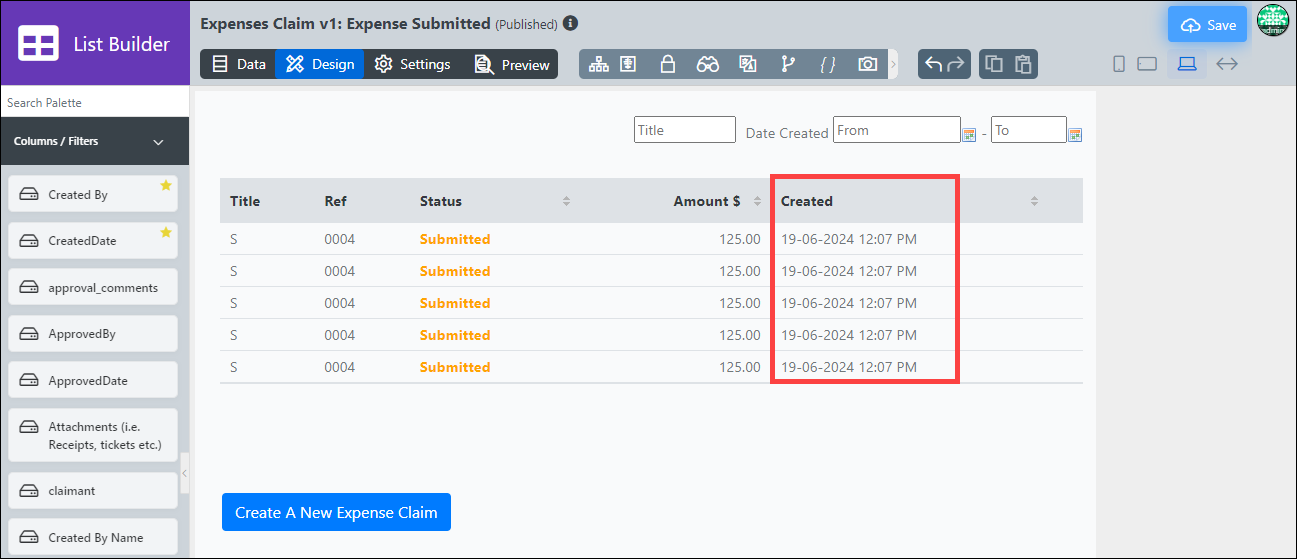Click the paste clipboard icon
The width and height of the screenshot is (1297, 559).
[x=1022, y=64]
